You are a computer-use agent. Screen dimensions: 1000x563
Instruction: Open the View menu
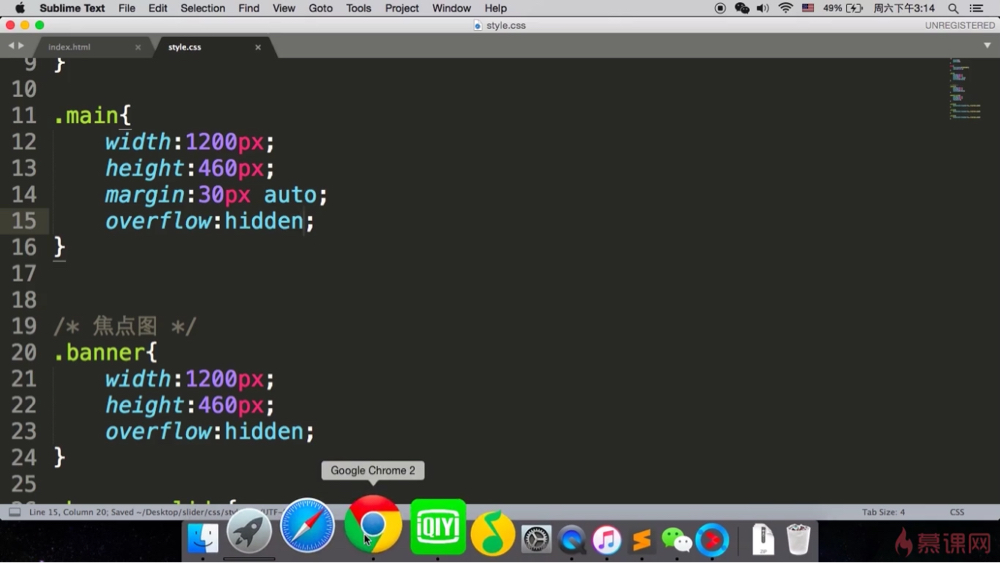pyautogui.click(x=284, y=8)
